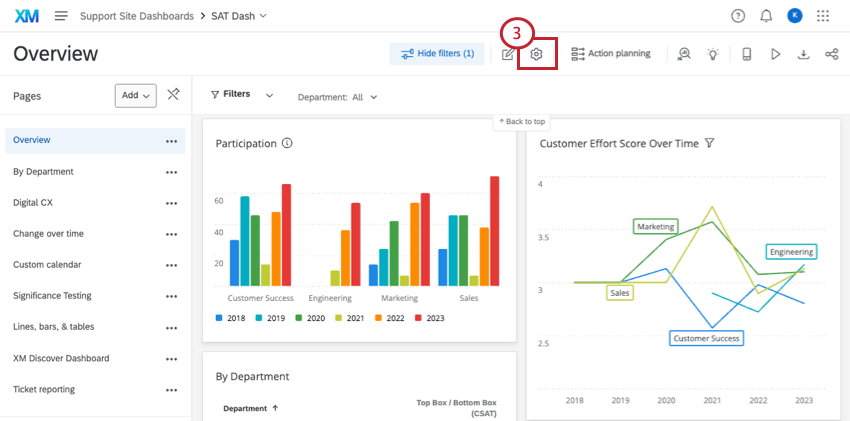Toggle Hide filters button
Screen dimensions: 850x421
click(x=437, y=54)
